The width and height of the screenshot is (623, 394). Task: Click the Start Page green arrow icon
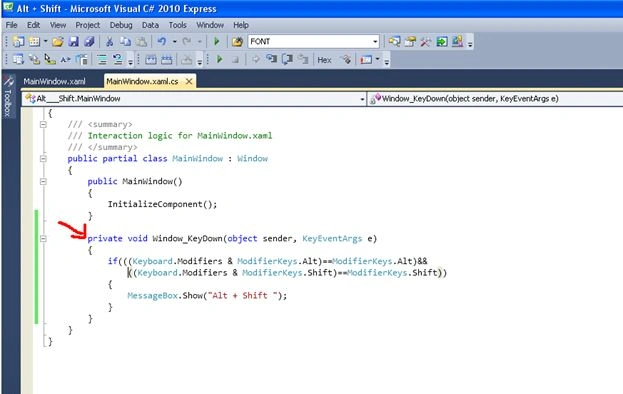pos(441,41)
